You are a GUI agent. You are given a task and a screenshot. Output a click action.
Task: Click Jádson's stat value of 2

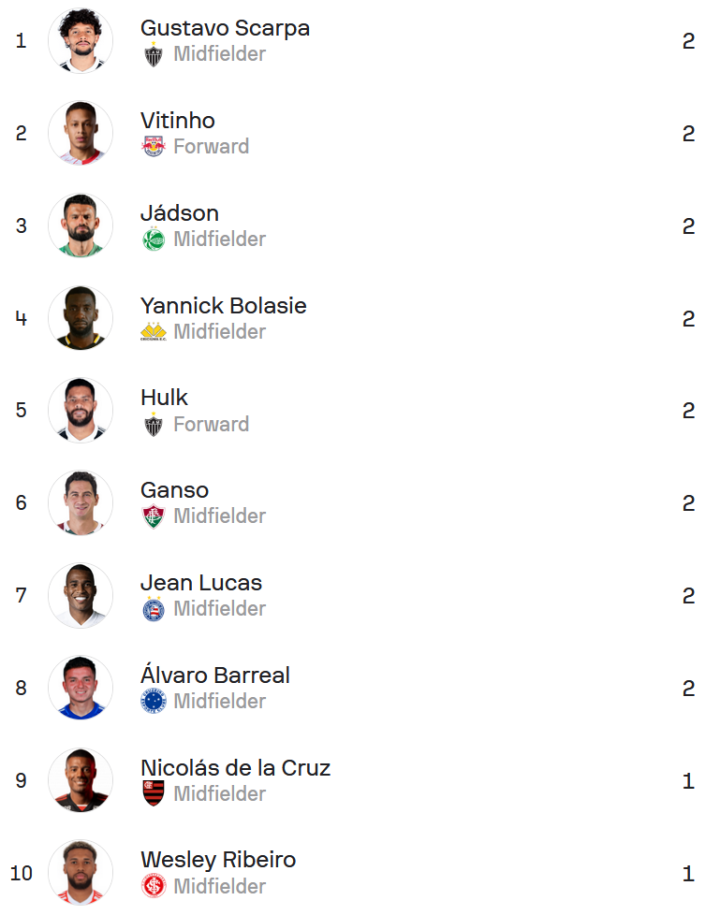click(x=688, y=227)
